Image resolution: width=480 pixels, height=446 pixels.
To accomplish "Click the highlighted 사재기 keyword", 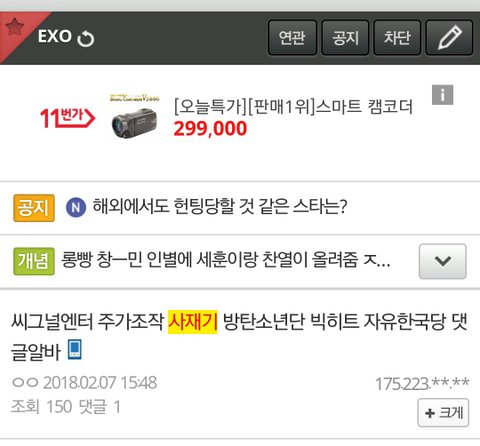I will coord(193,322).
